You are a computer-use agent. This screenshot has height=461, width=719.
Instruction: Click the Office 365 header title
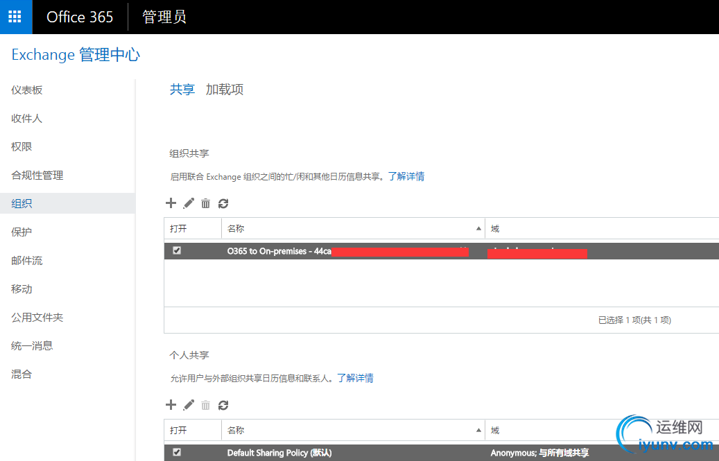(x=80, y=17)
